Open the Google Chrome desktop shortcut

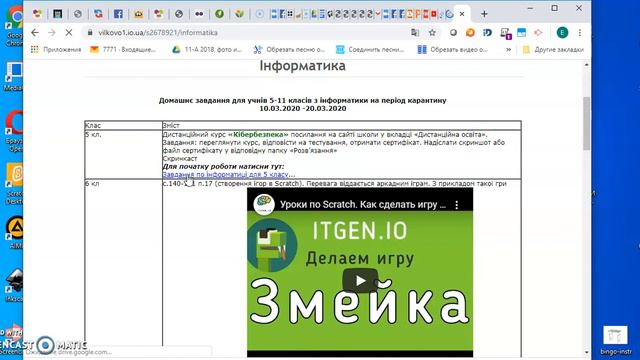point(15,27)
